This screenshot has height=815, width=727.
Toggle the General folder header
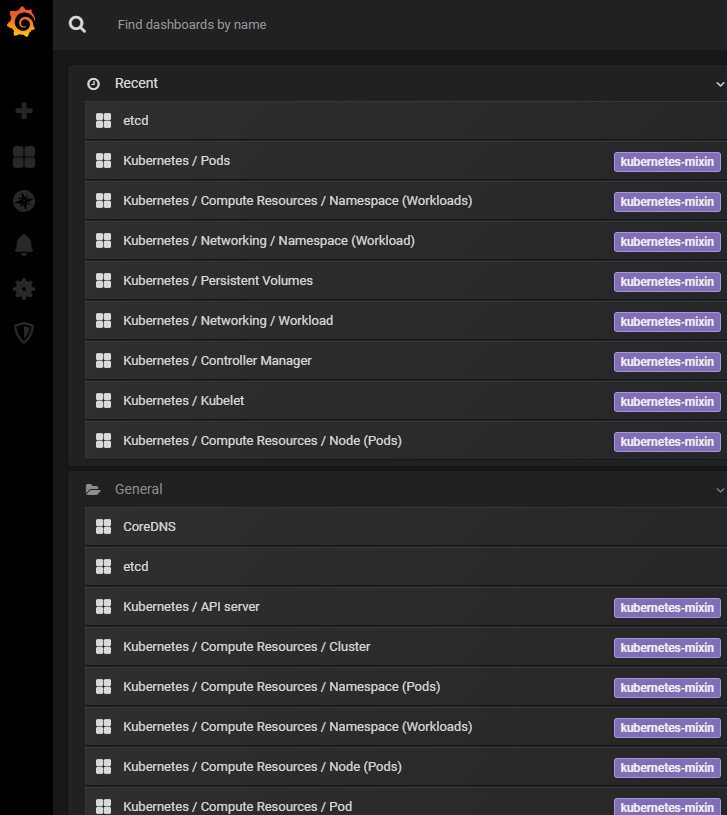[138, 490]
